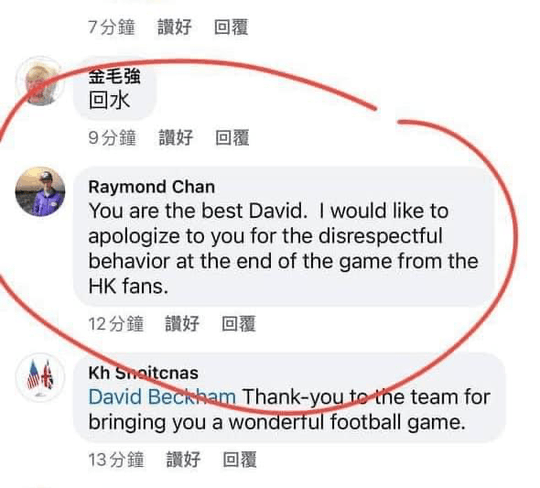540x488 pixels.
Task: Click the 7分鐘 timestamp
Action: 112,27
